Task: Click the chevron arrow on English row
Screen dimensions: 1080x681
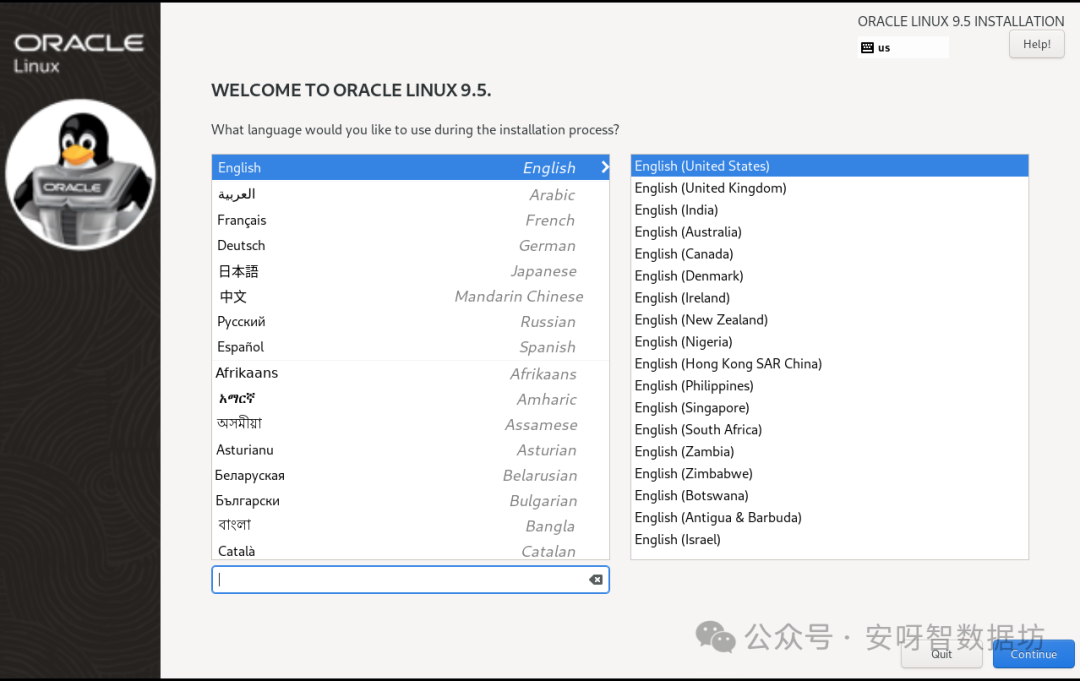Action: (605, 167)
